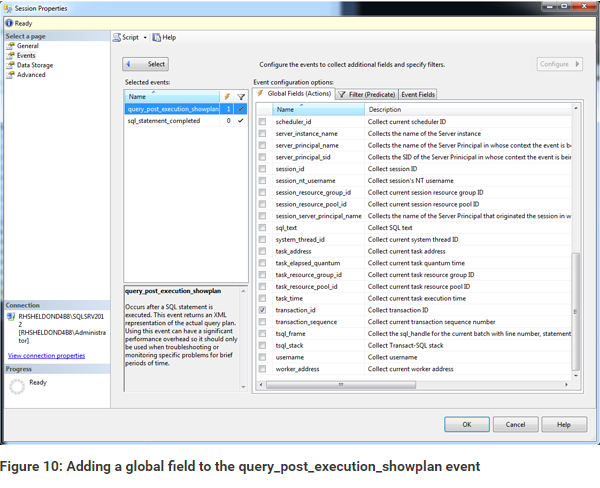600x488 pixels.
Task: Click event description scroll down arrow
Action: (243, 387)
